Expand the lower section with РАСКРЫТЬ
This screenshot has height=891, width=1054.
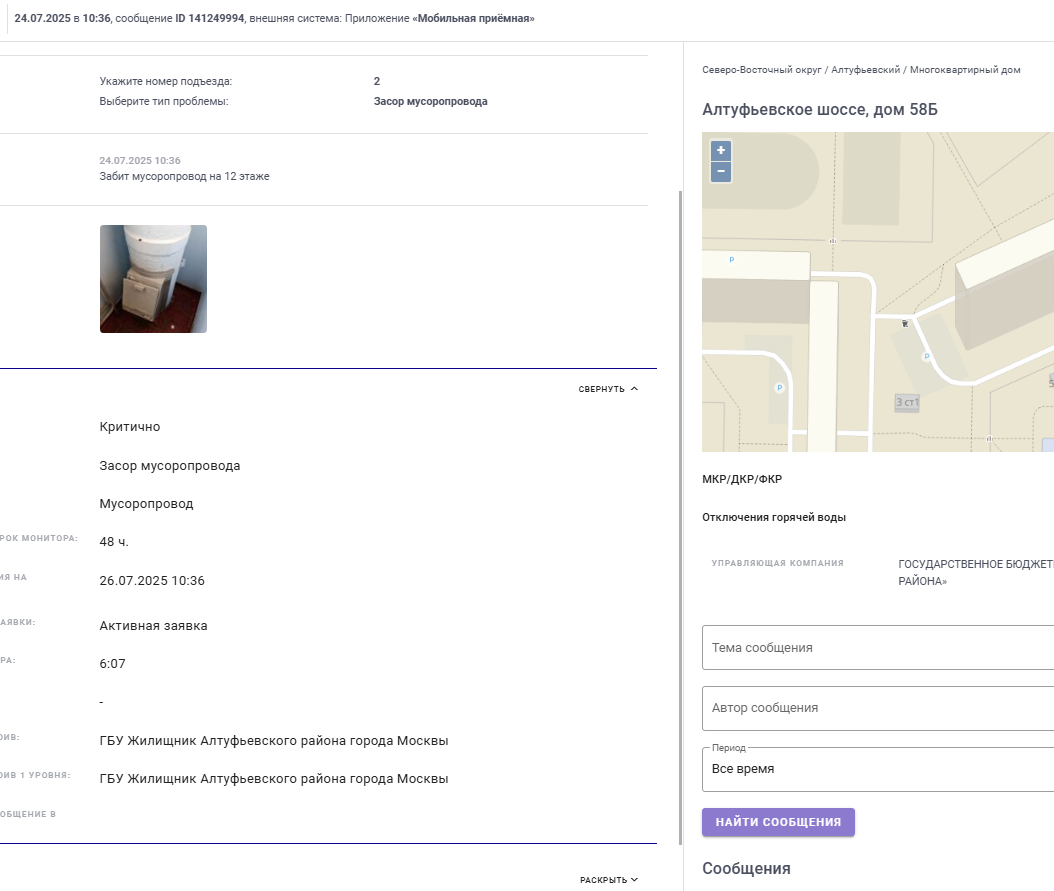click(x=609, y=880)
